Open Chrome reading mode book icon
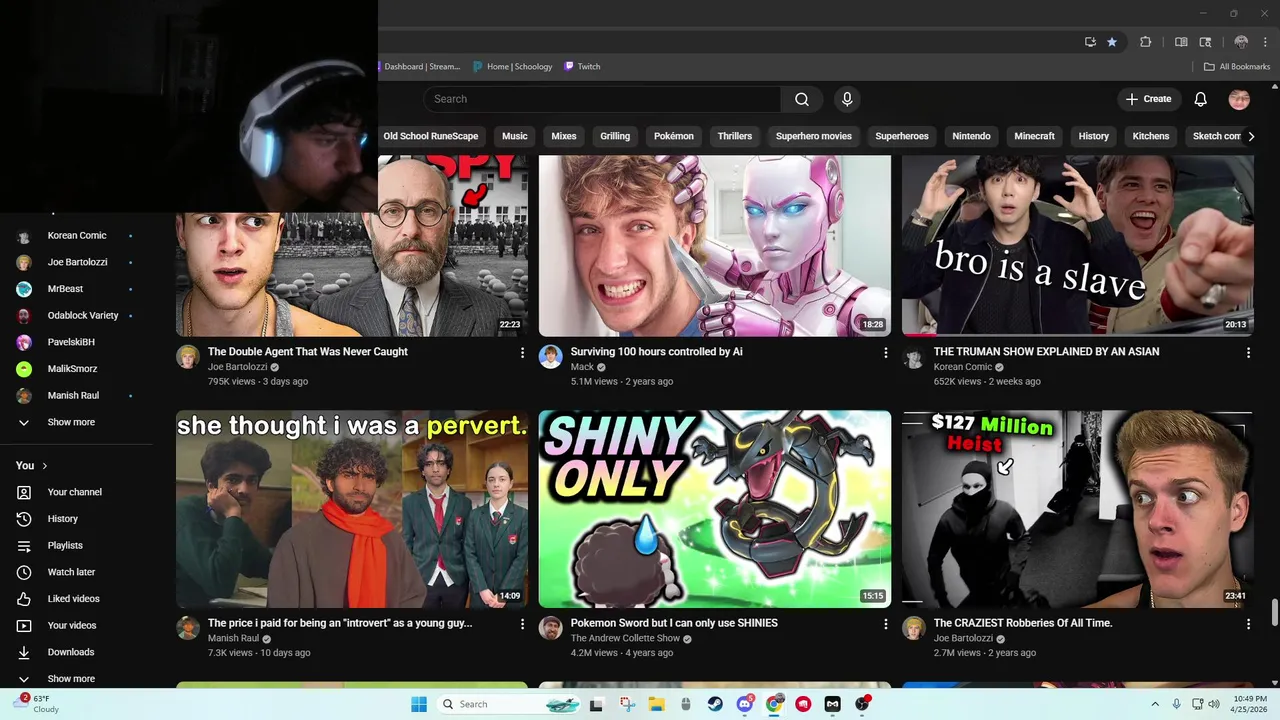 pos(1181,42)
